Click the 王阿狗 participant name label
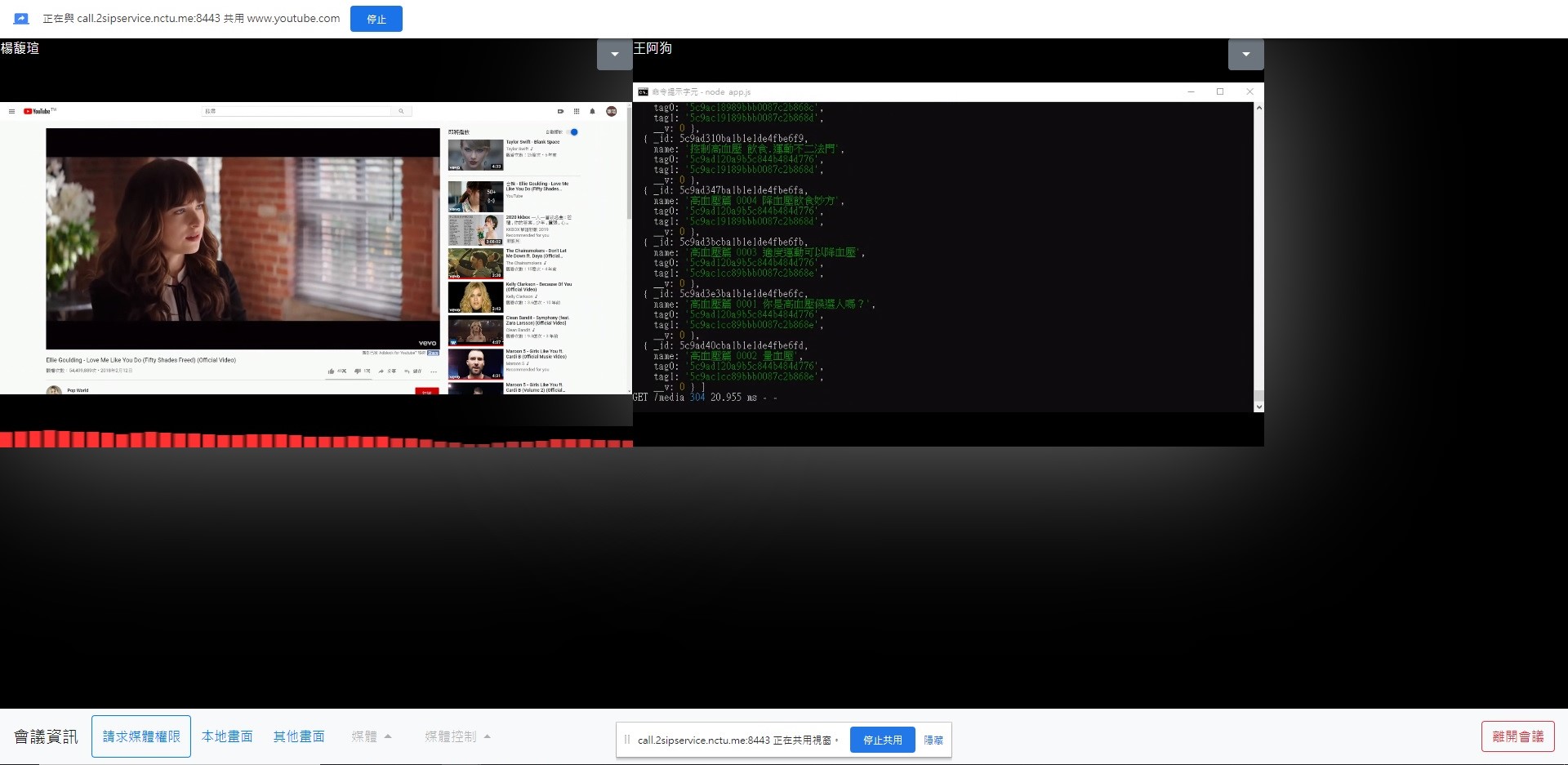The height and width of the screenshot is (765, 1568). (653, 48)
